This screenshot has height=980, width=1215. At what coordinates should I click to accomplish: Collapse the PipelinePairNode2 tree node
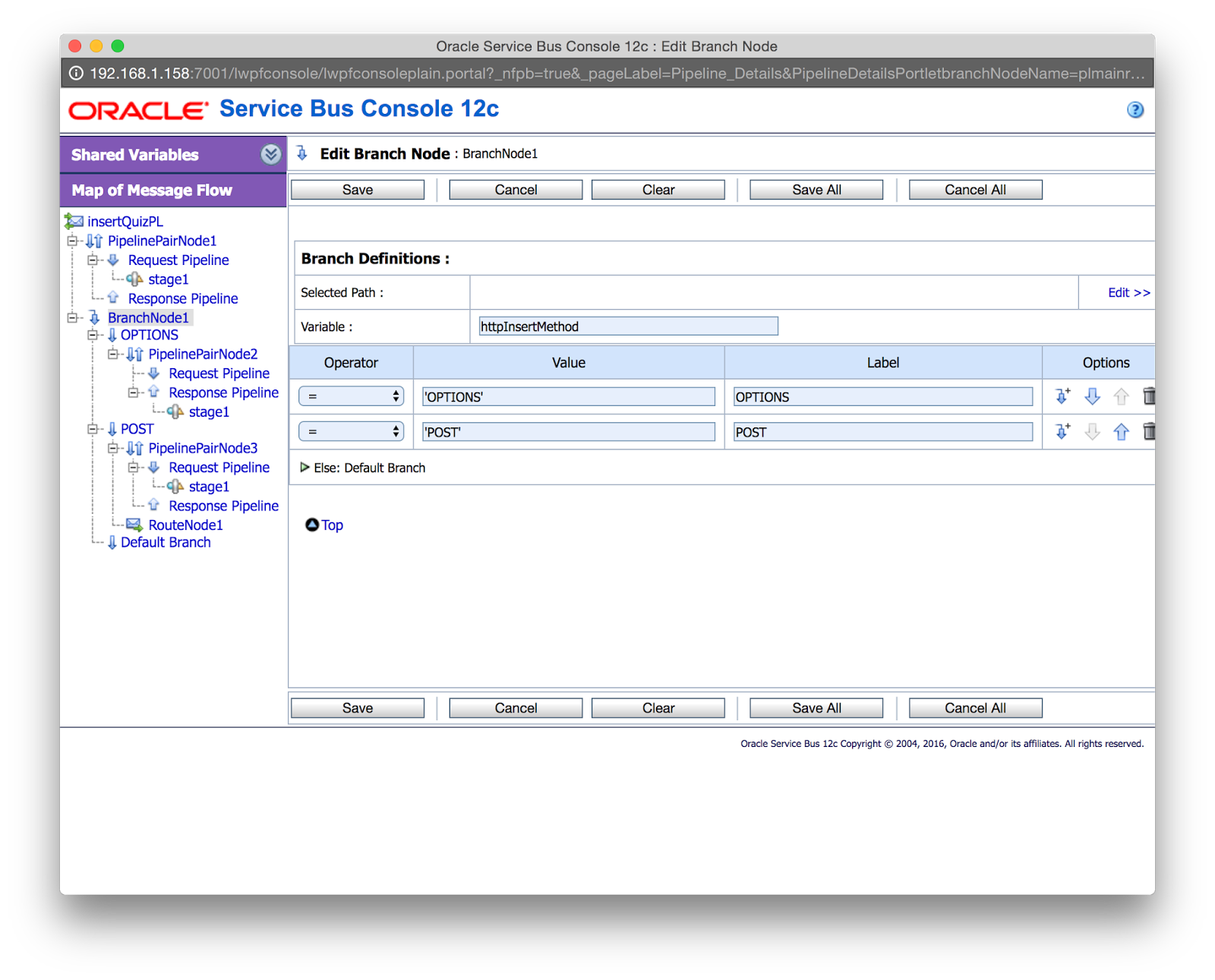[113, 354]
